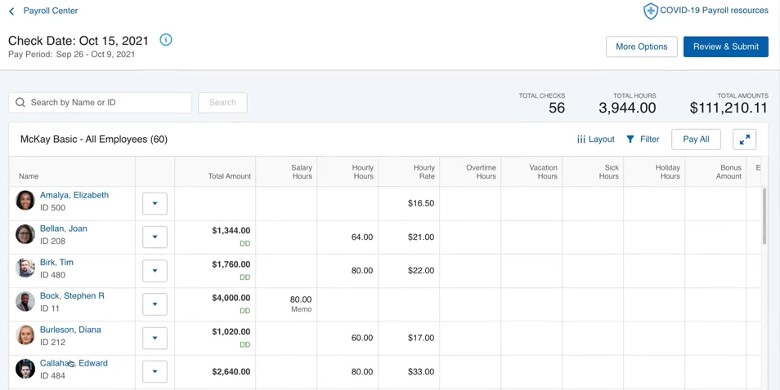Click the More Options button

[x=641, y=46]
